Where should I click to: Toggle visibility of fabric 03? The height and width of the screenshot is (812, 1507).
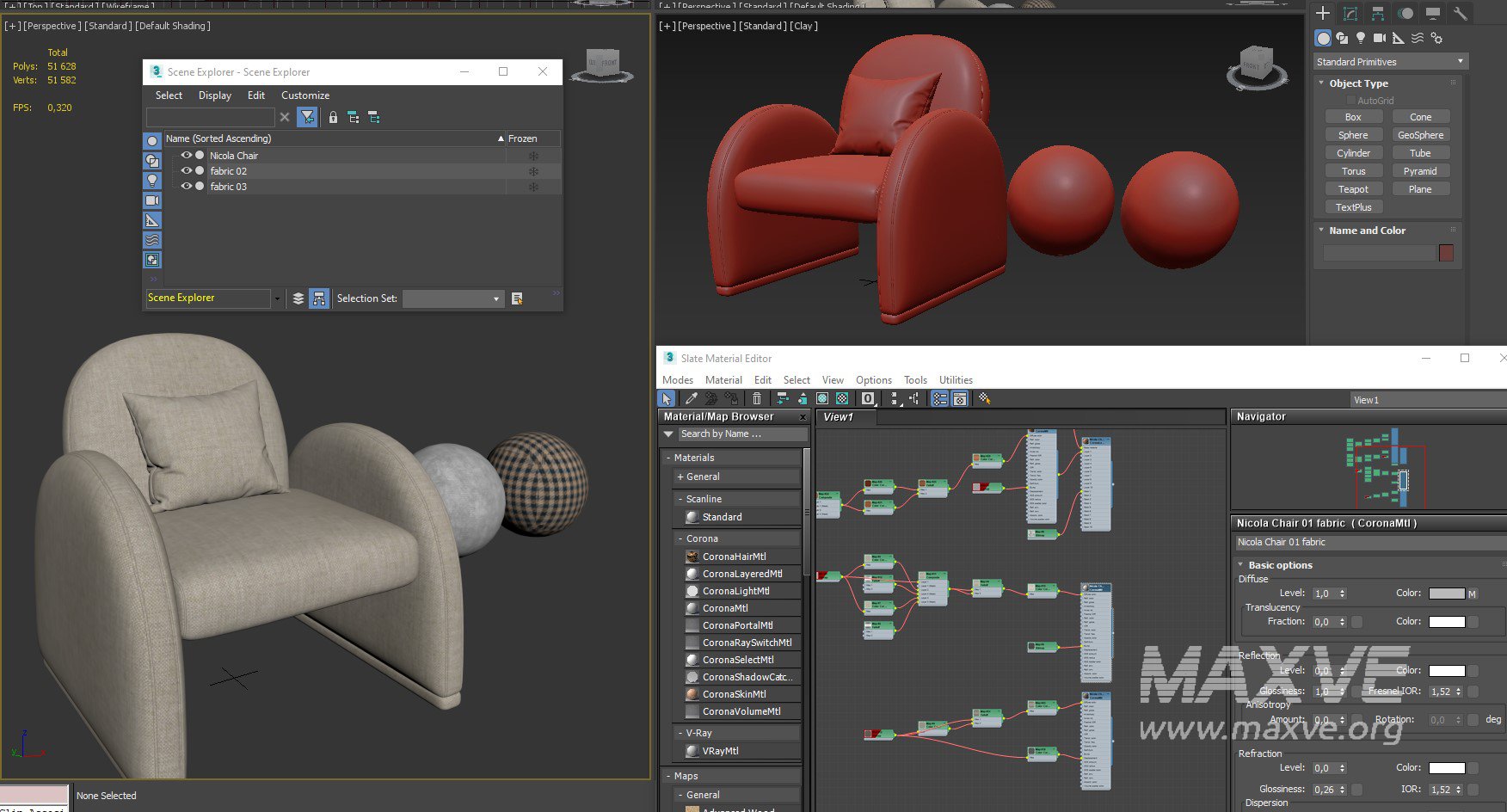click(x=186, y=187)
